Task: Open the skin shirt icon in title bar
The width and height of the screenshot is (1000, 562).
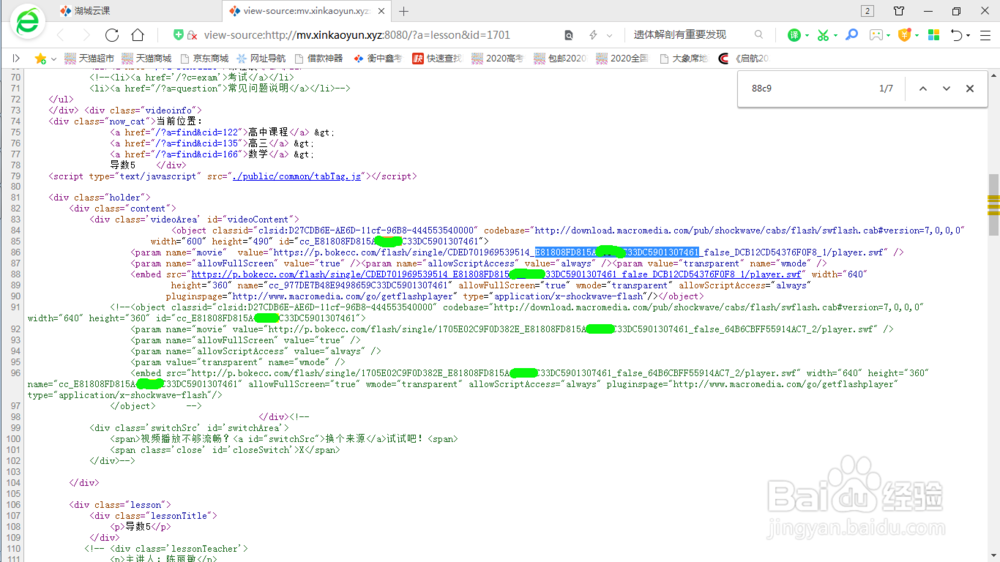Action: point(899,11)
